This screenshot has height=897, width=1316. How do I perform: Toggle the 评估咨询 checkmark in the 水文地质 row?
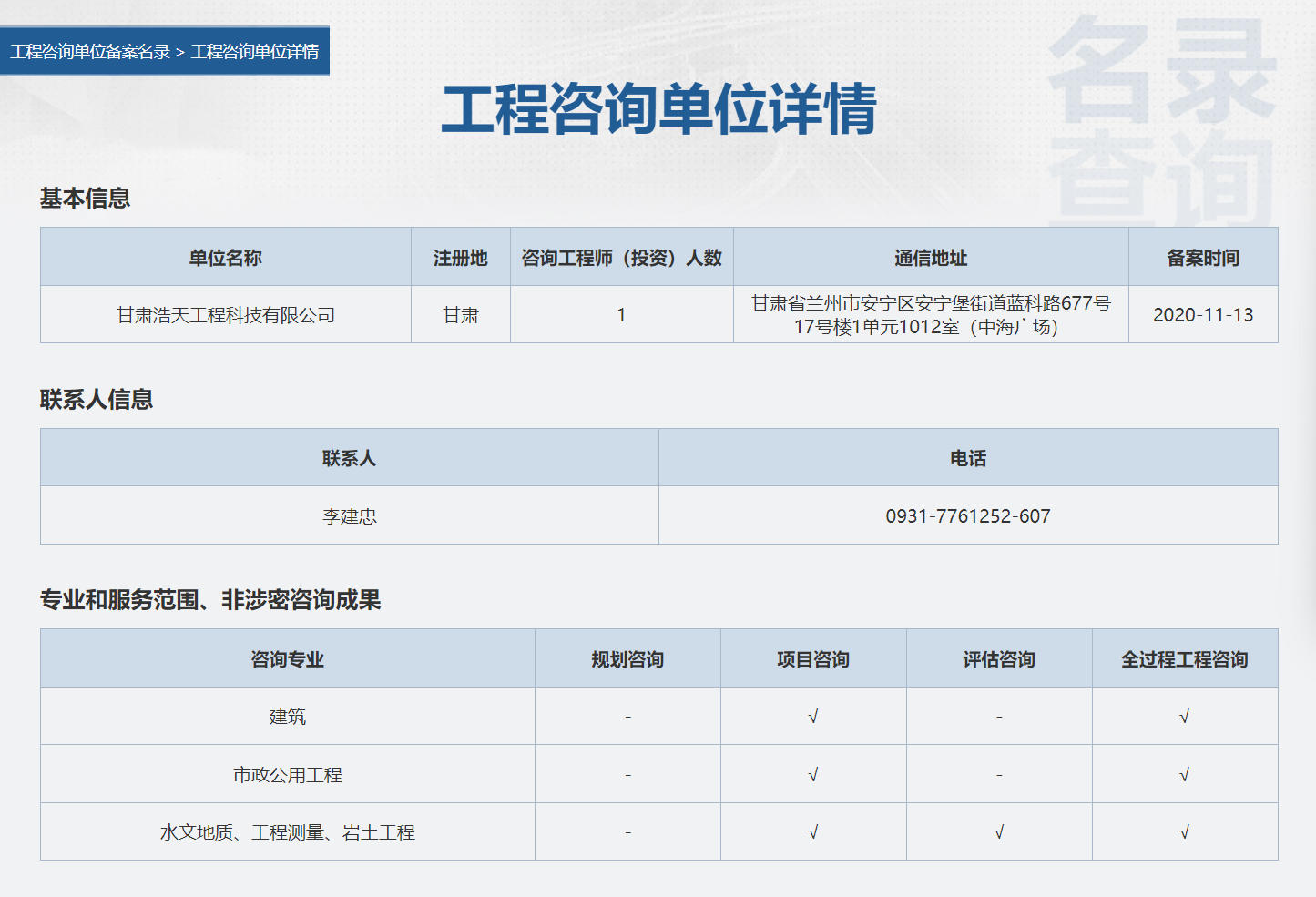(x=999, y=831)
